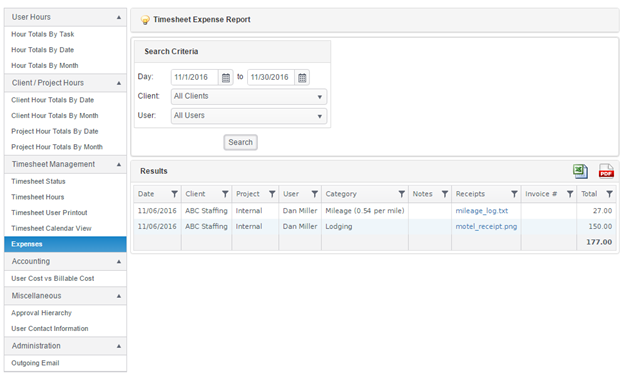This screenshot has width=630, height=379.
Task: Open the start date calendar picker
Action: (226, 78)
